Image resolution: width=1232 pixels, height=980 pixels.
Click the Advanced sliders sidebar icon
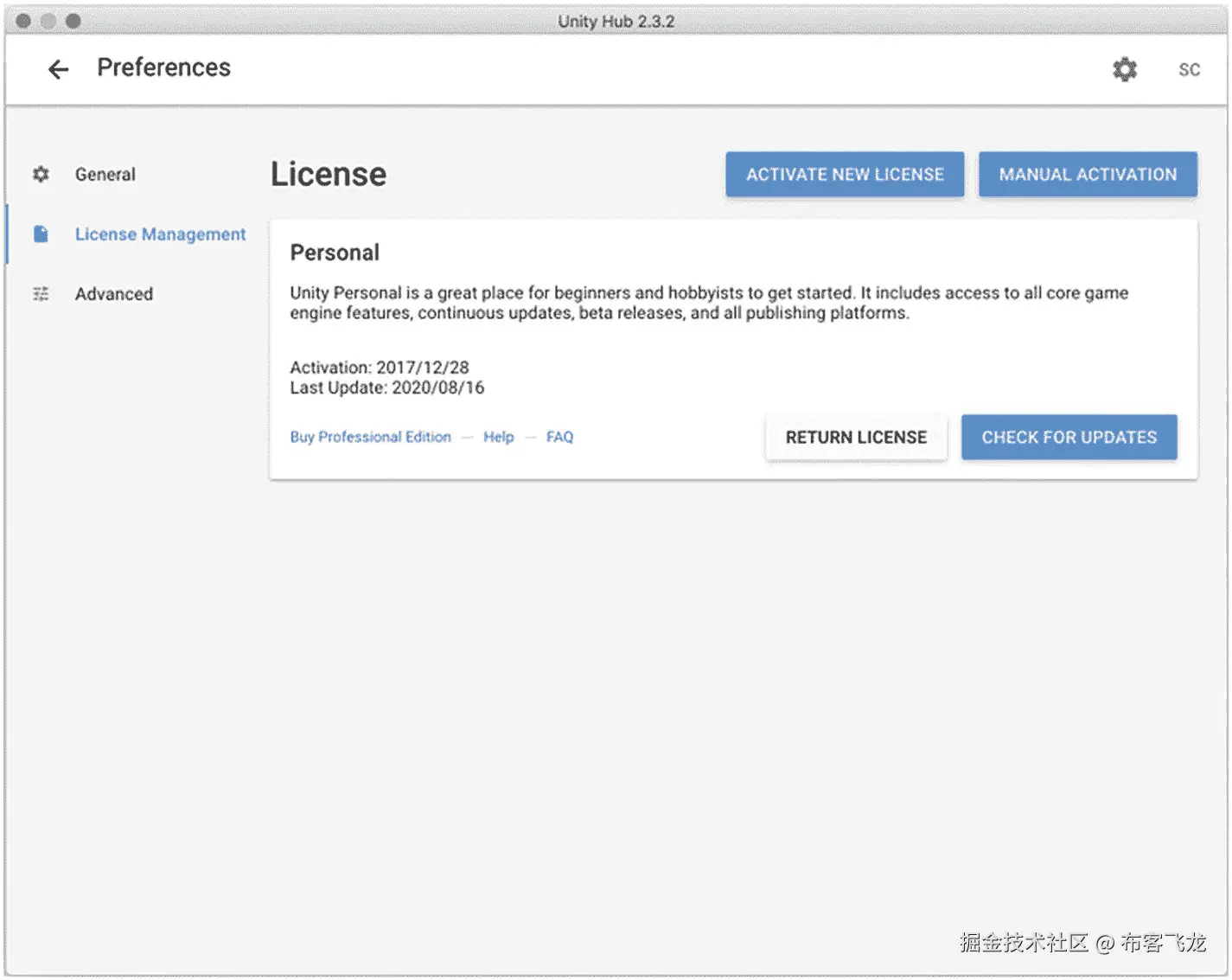(41, 294)
